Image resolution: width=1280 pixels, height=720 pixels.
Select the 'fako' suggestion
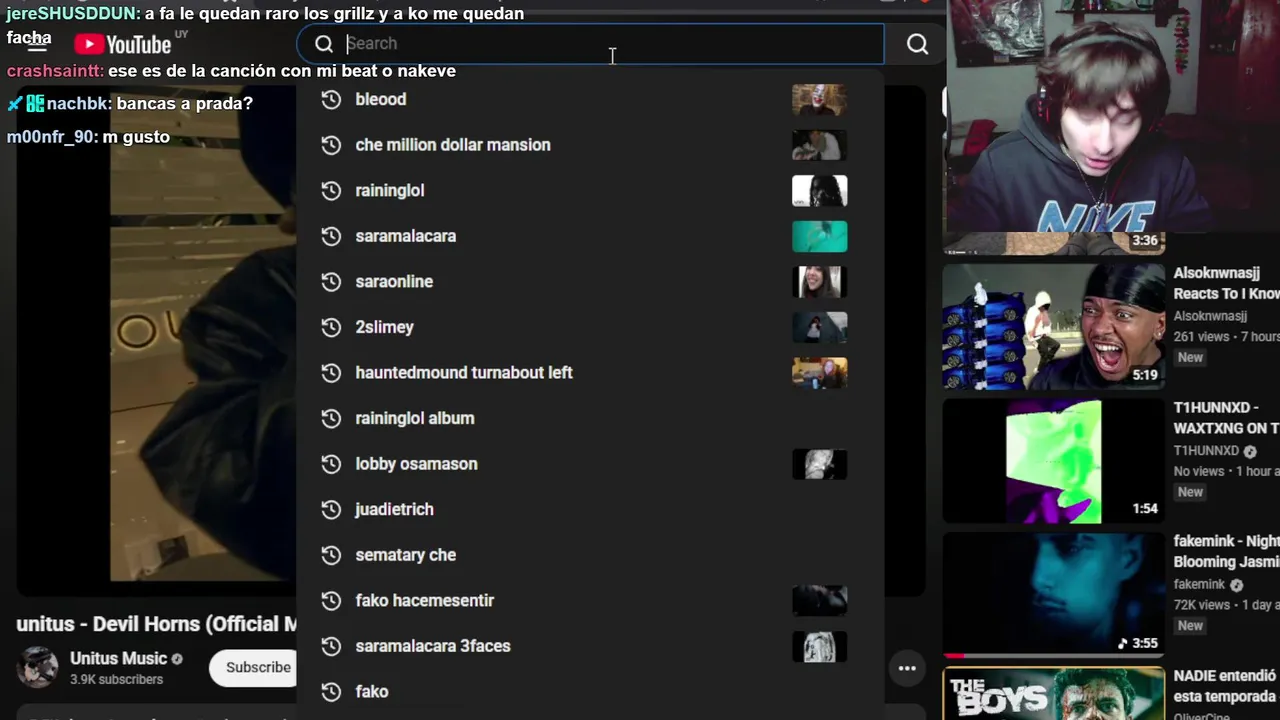(590, 691)
